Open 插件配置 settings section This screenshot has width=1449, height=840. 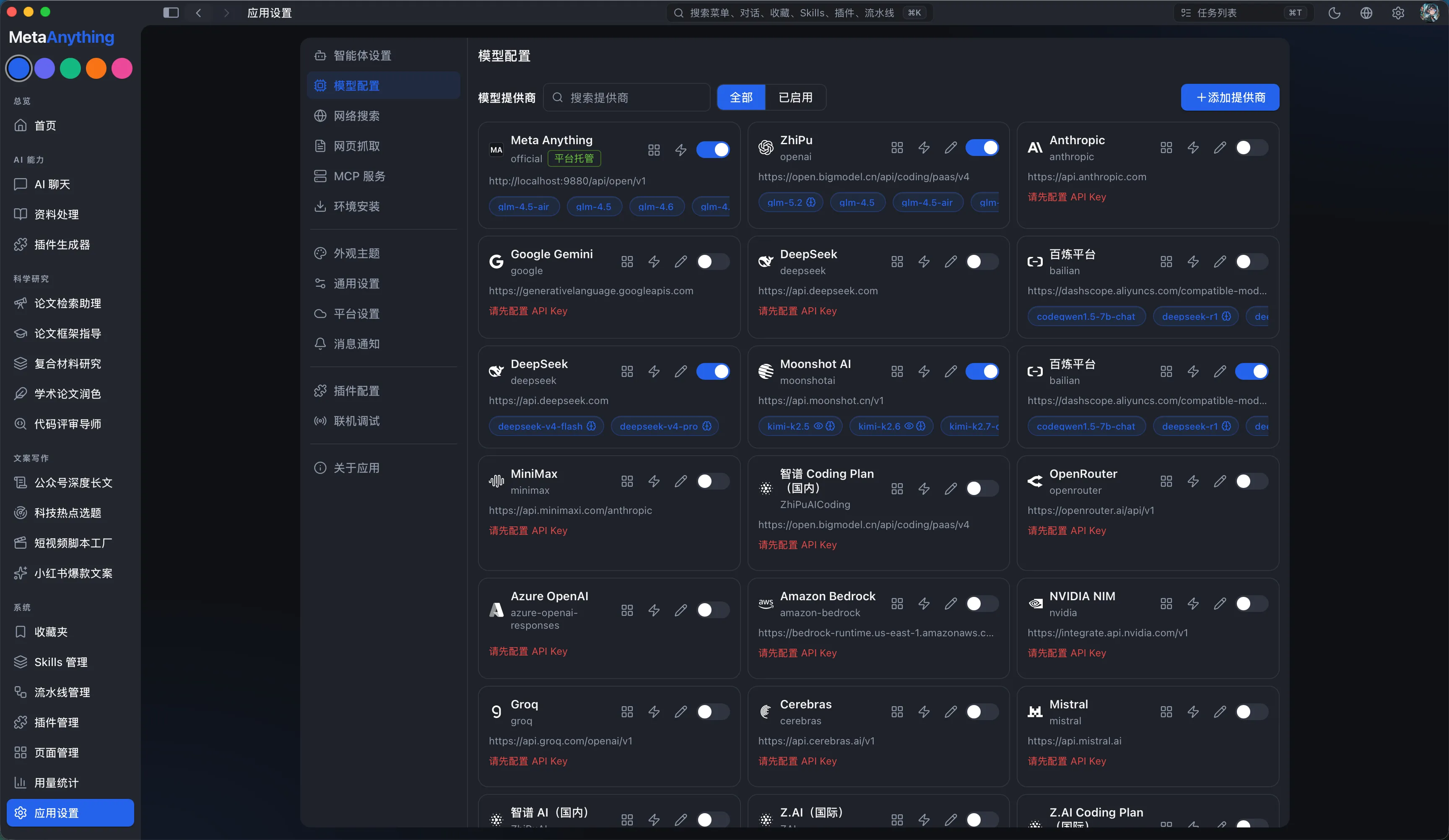[x=384, y=391]
